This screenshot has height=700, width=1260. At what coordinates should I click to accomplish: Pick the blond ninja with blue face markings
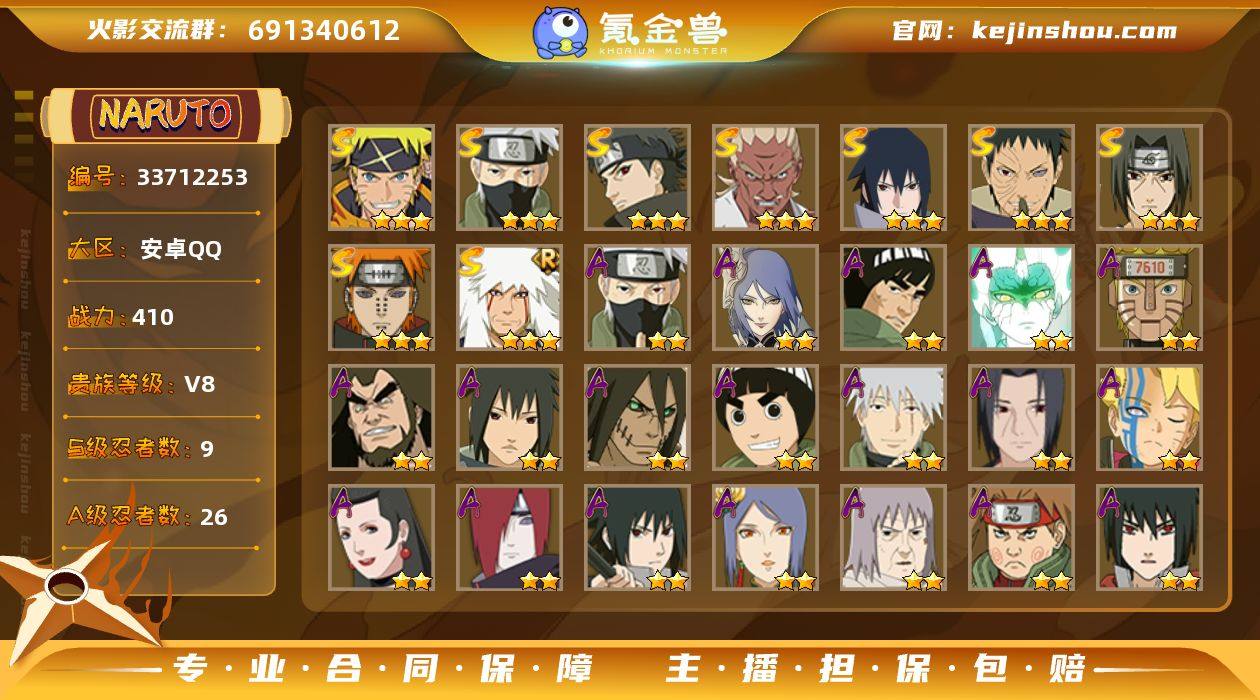tap(1149, 418)
